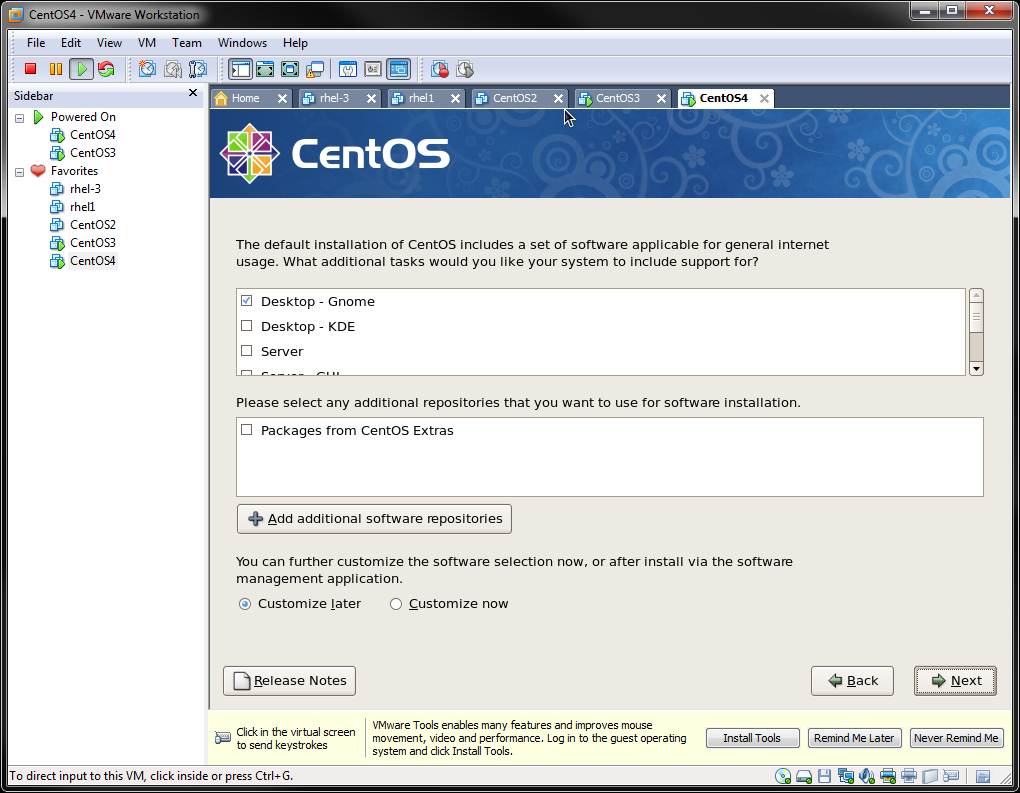This screenshot has height=793, width=1020.
Task: Click the task list scroll up arrow
Action: (976, 295)
